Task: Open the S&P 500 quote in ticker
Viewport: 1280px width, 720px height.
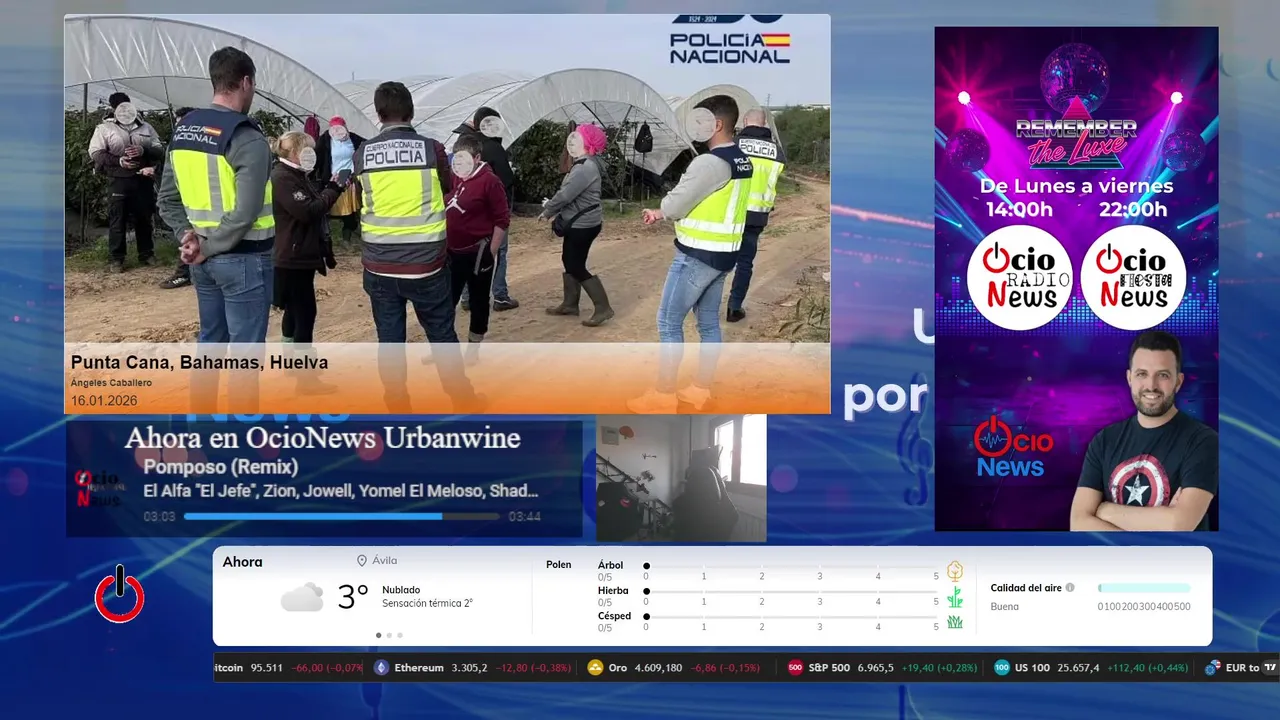Action: (x=883, y=668)
